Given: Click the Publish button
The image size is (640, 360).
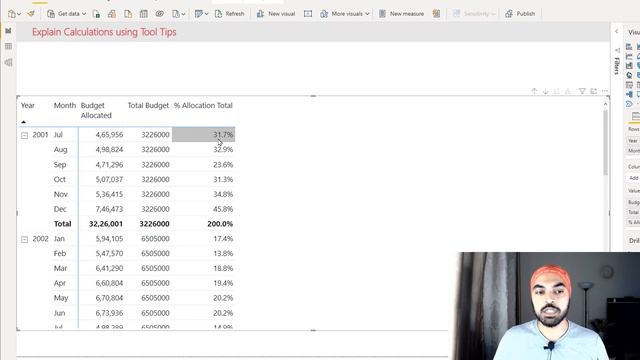Looking at the screenshot, I should 520,14.
